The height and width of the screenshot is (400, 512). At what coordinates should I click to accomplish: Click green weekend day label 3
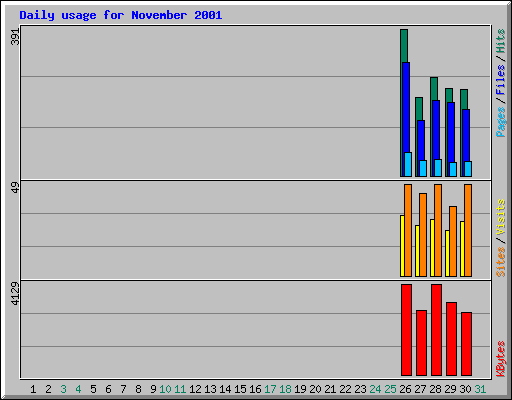pos(63,389)
